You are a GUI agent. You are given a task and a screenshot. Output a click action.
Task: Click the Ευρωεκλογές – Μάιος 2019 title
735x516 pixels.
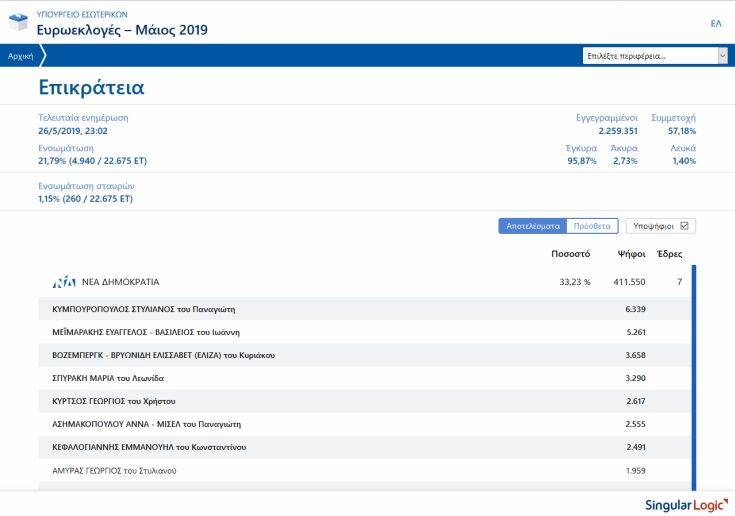122,30
